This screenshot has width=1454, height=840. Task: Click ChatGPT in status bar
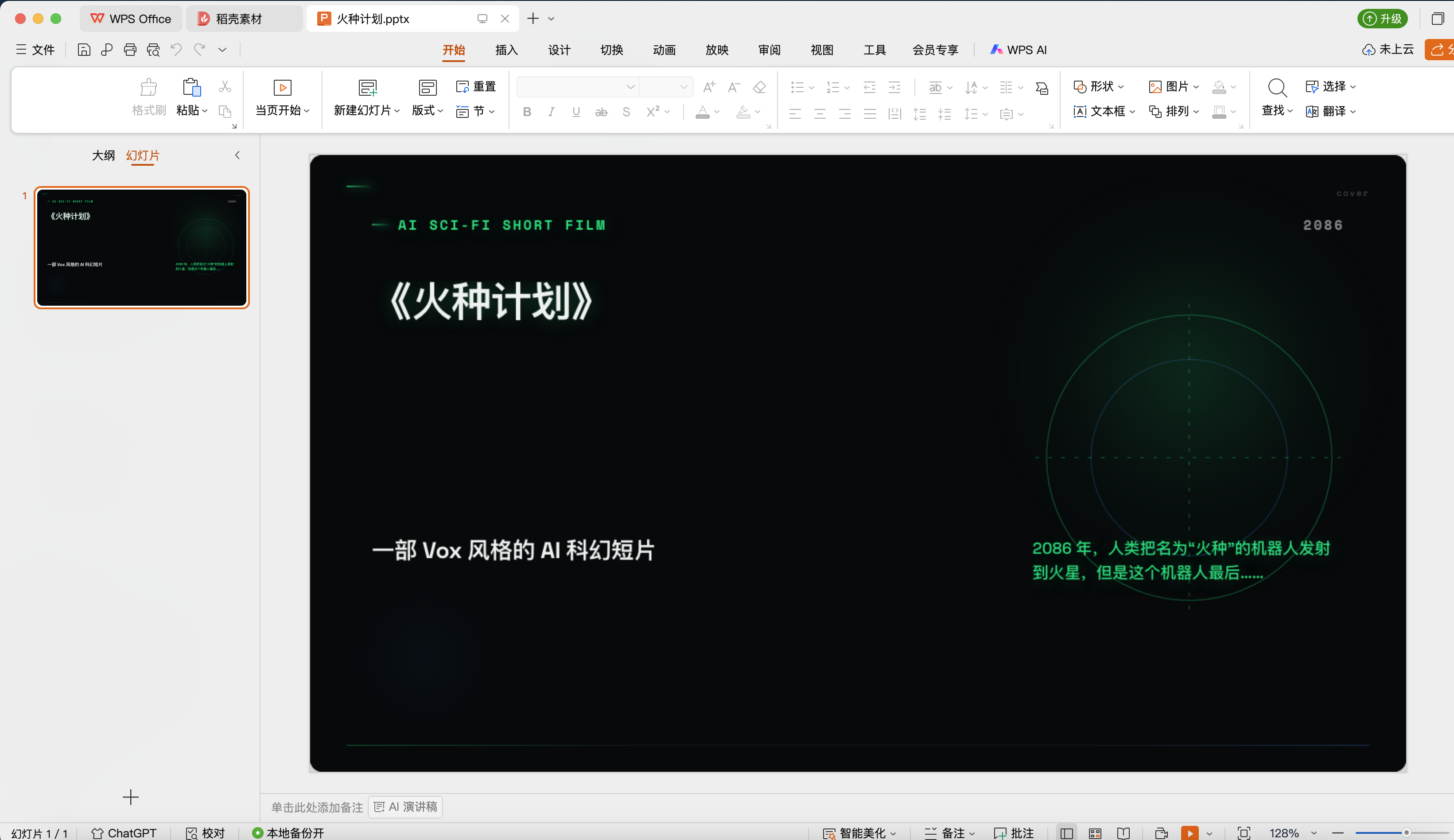click(x=124, y=833)
